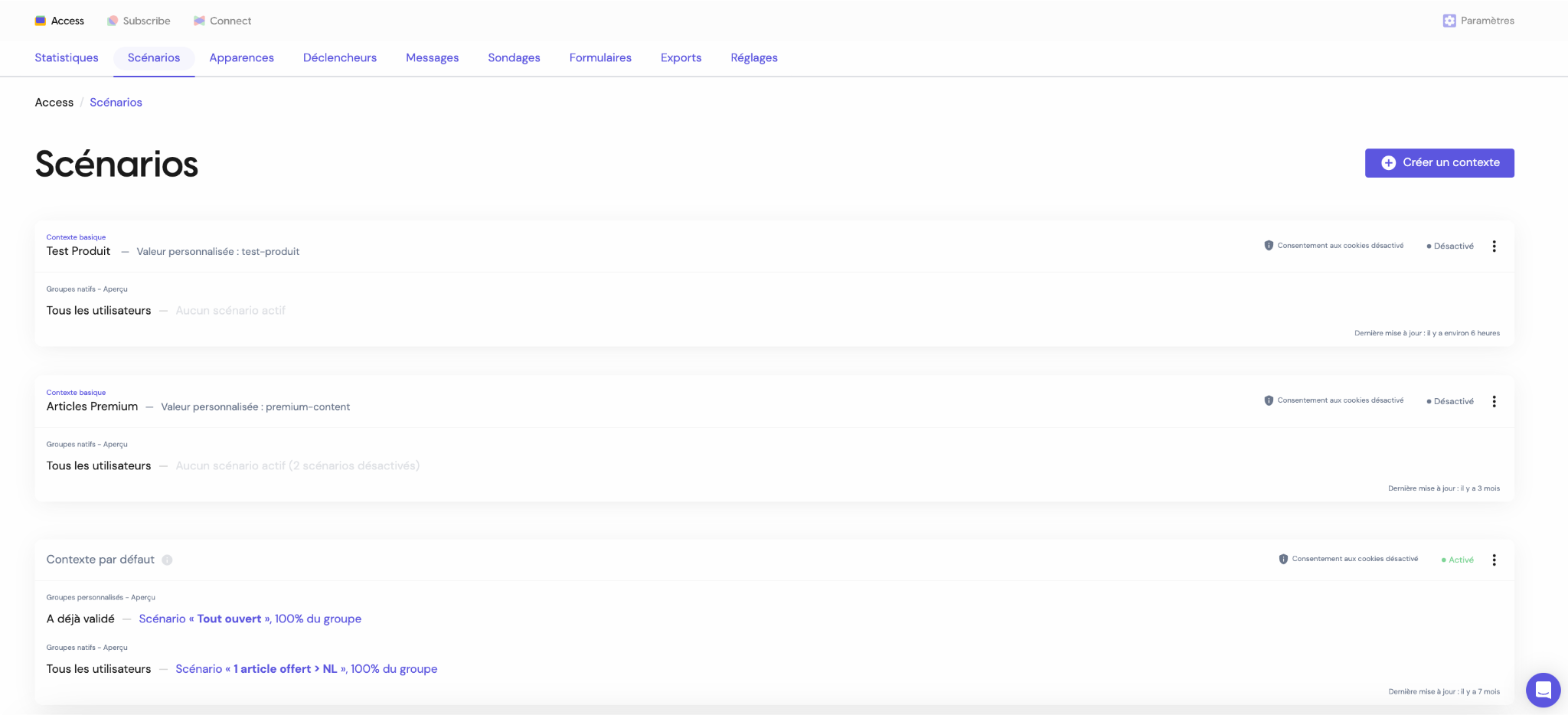Open Paramètres settings link
Screen dimensions: 1568x715
tap(1478, 21)
